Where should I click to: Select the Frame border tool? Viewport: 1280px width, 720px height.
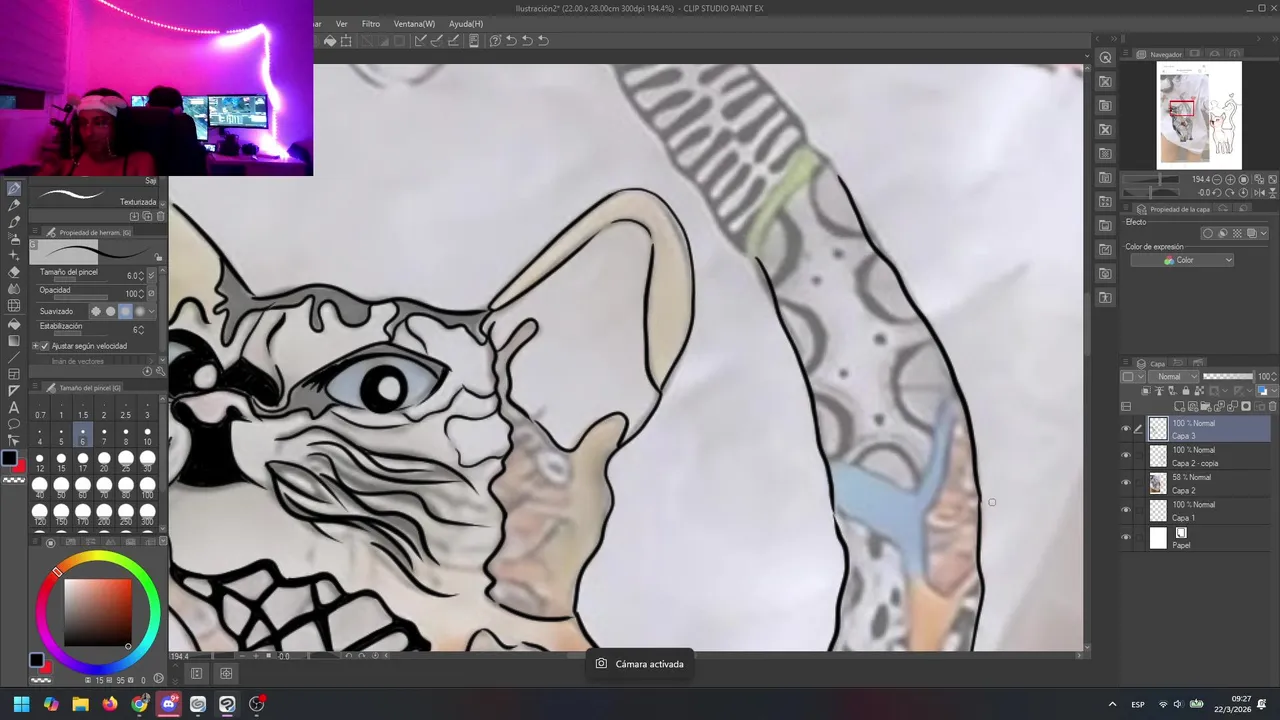pyautogui.click(x=14, y=374)
